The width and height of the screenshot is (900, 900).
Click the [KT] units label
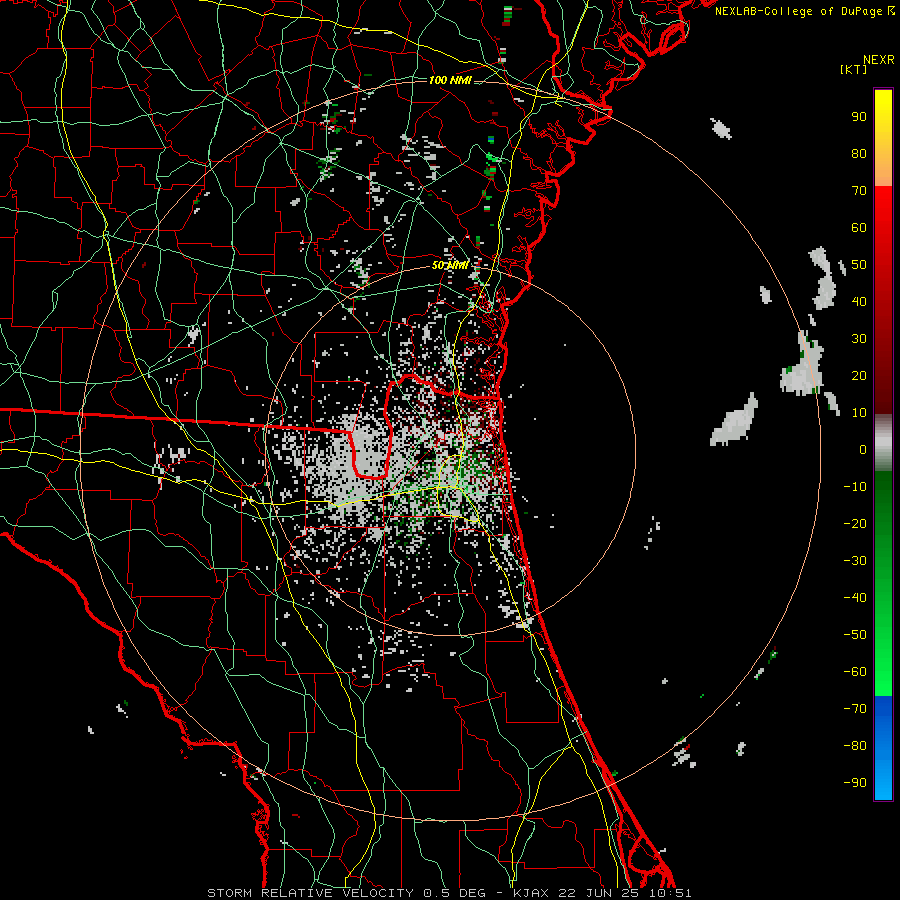[x=853, y=69]
